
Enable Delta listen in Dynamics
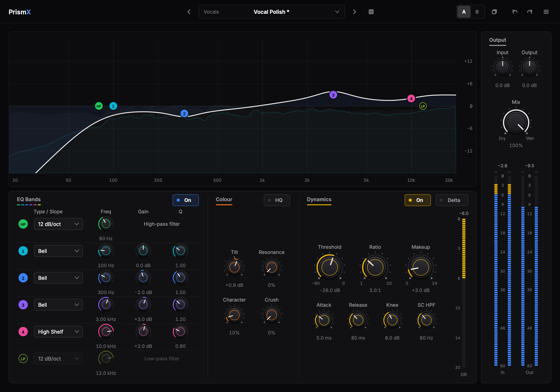pos(451,200)
